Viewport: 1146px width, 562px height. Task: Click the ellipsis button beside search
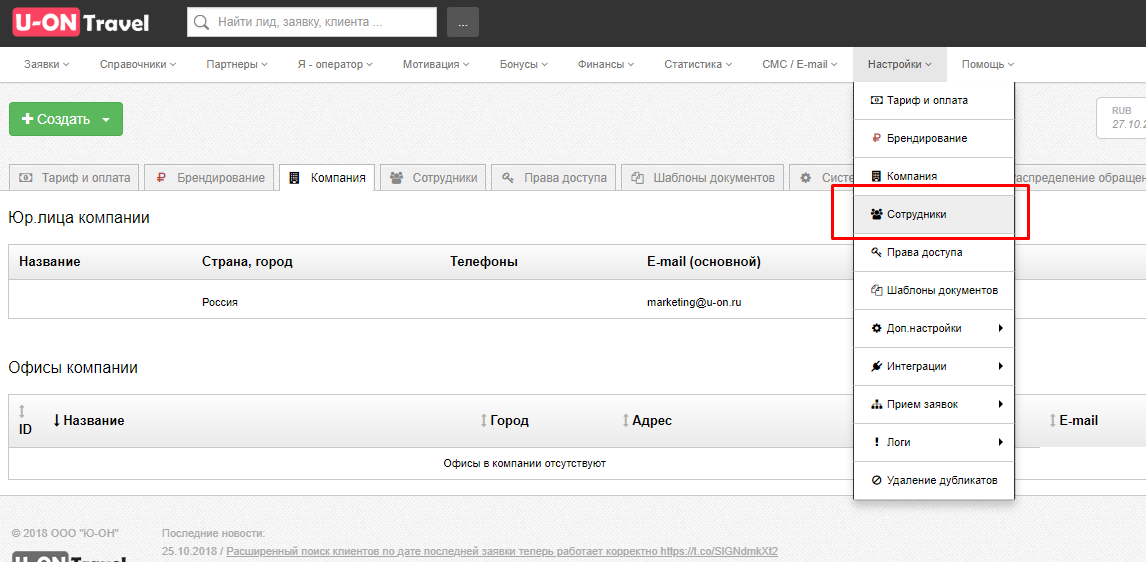(462, 22)
